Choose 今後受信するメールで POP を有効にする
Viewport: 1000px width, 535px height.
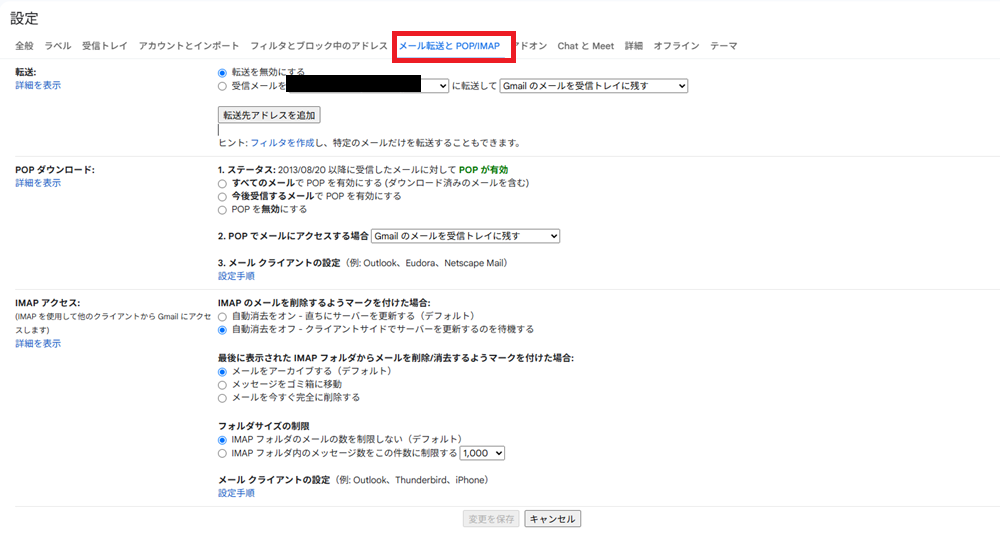(x=222, y=197)
